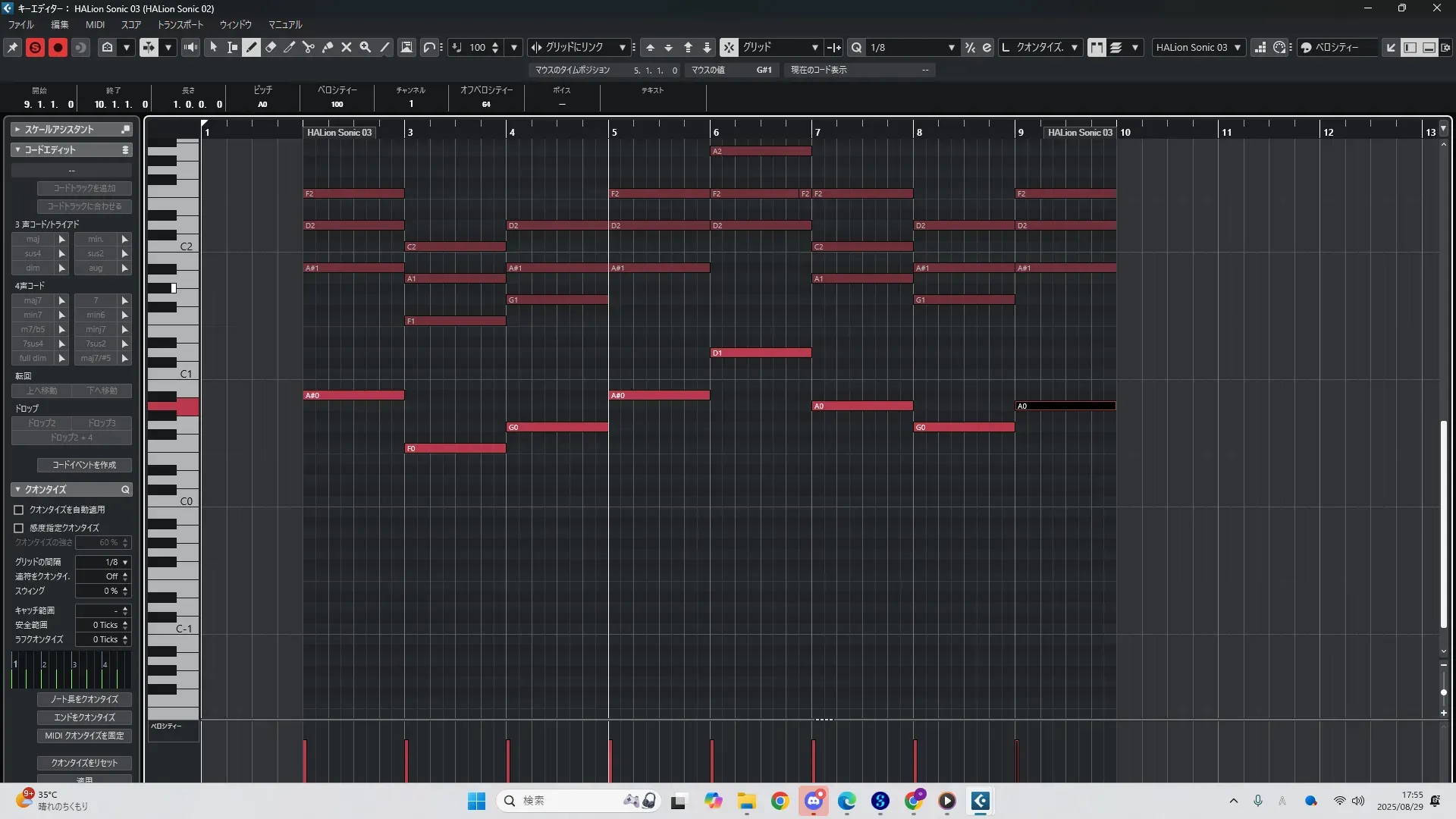
Task: Select the Split scissors tool
Action: (x=309, y=47)
